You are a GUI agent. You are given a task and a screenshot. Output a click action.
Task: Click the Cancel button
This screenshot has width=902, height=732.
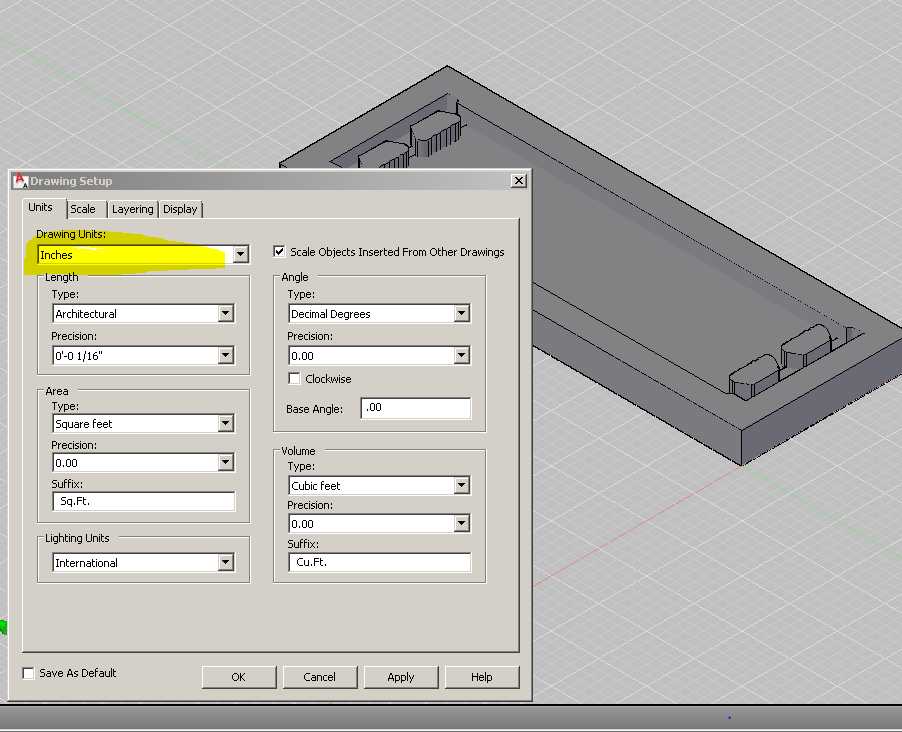click(x=320, y=677)
